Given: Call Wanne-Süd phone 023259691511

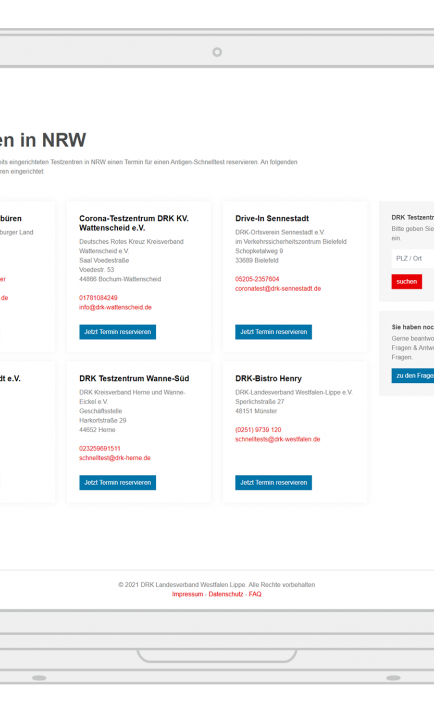Looking at the screenshot, I should [x=100, y=448].
